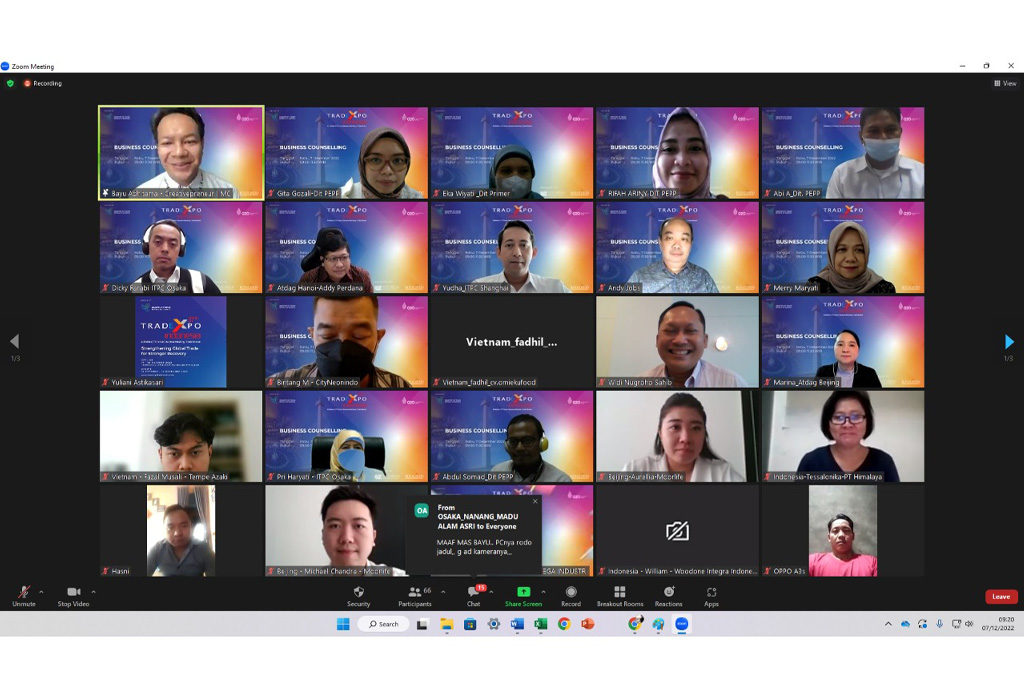Viewport: 1024px width, 683px height.
Task: Click the green encryption shield icon
Action: 10,83
